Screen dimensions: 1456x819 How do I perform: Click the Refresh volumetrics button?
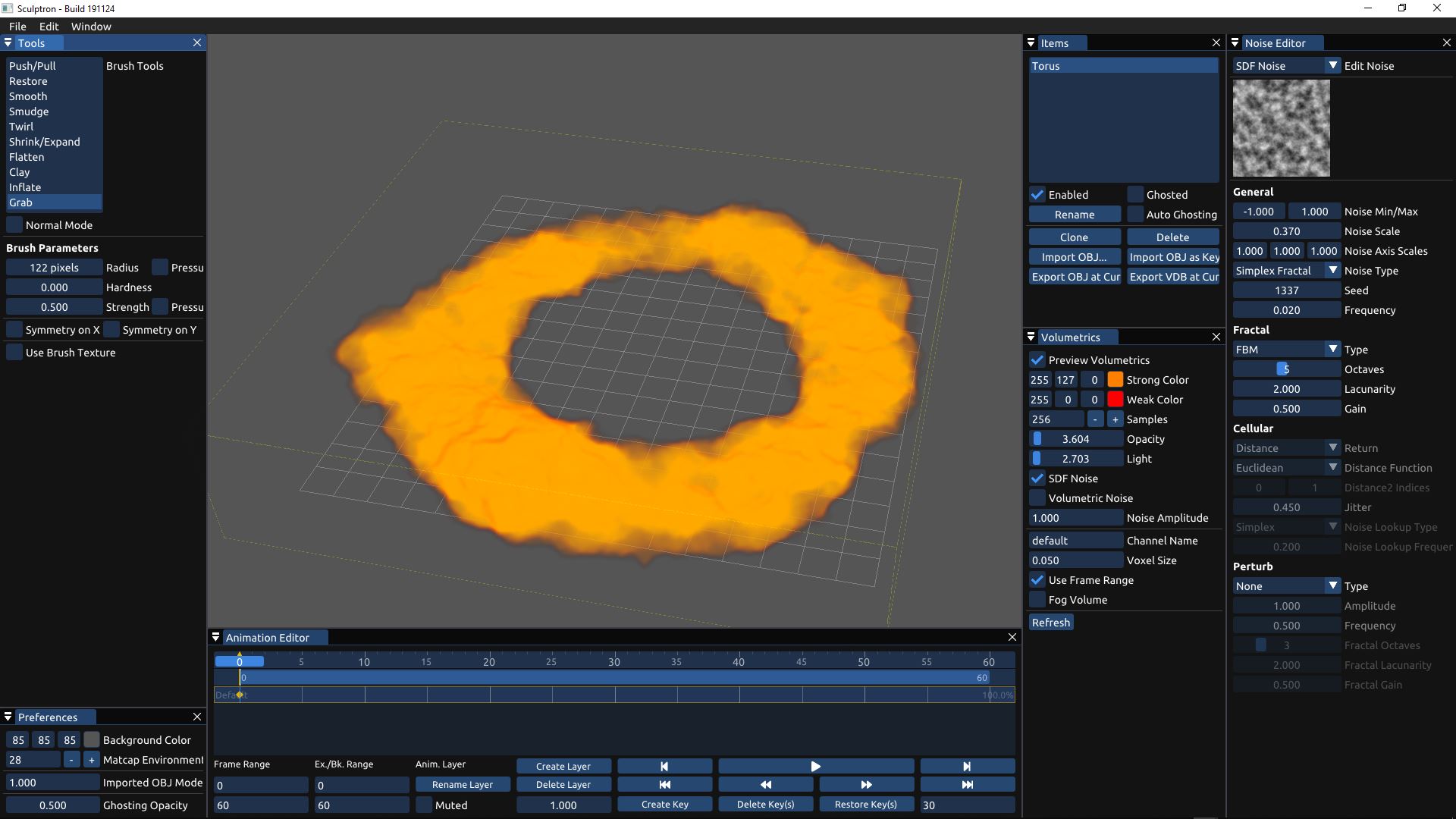(x=1050, y=623)
